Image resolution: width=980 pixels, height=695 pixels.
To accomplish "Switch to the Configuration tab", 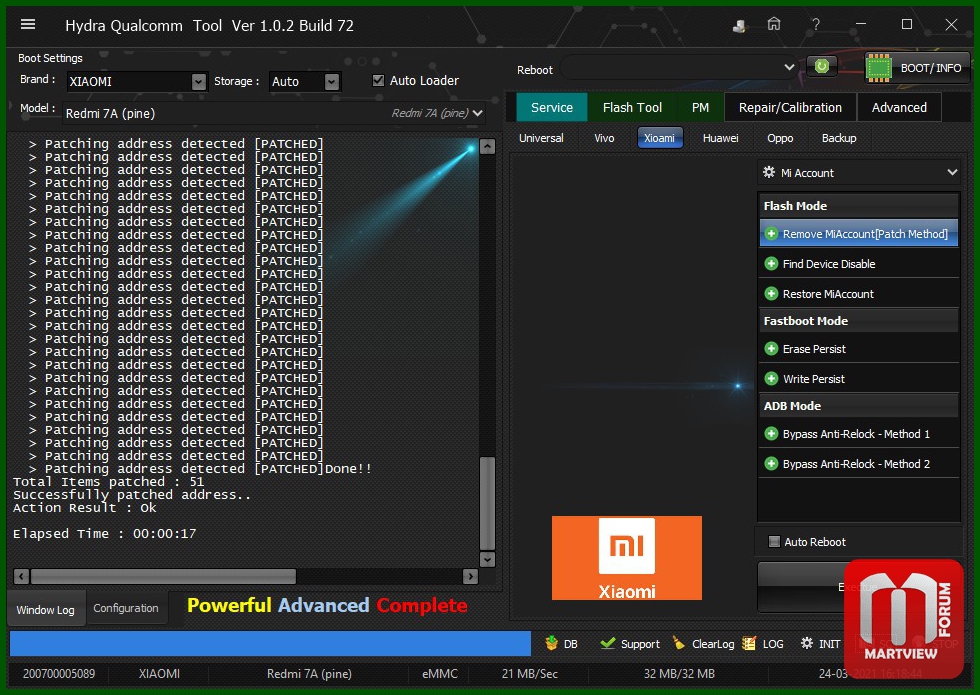I will tap(126, 608).
